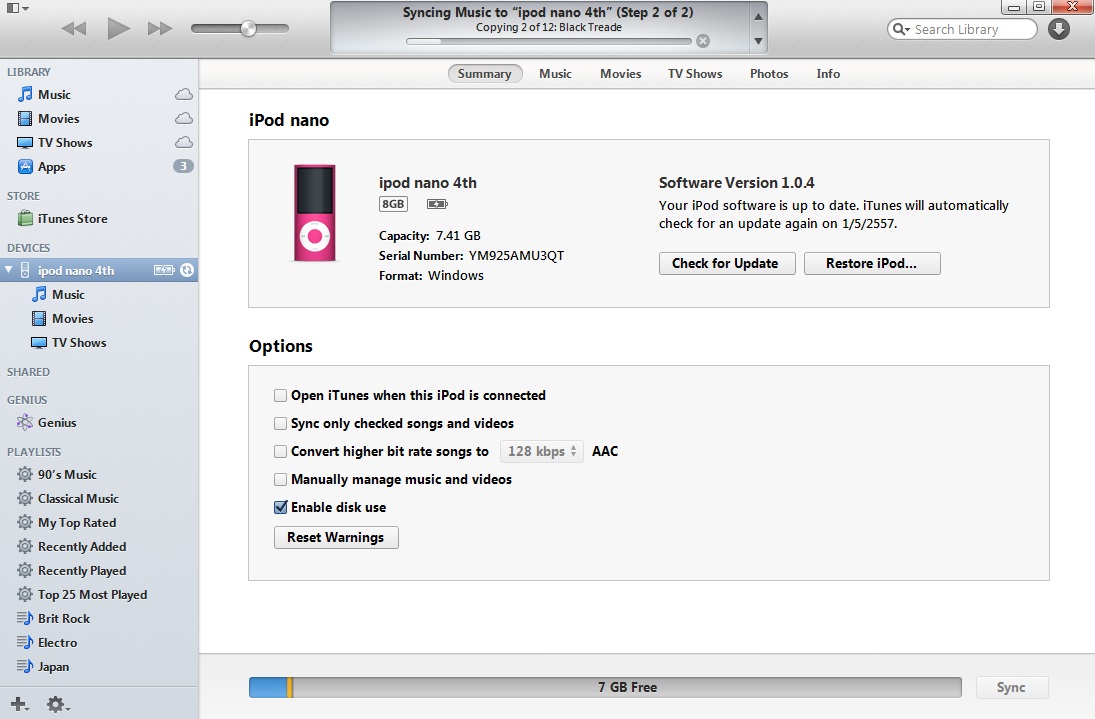The image size is (1095, 719).
Task: Switch to the Info tab
Action: (x=828, y=73)
